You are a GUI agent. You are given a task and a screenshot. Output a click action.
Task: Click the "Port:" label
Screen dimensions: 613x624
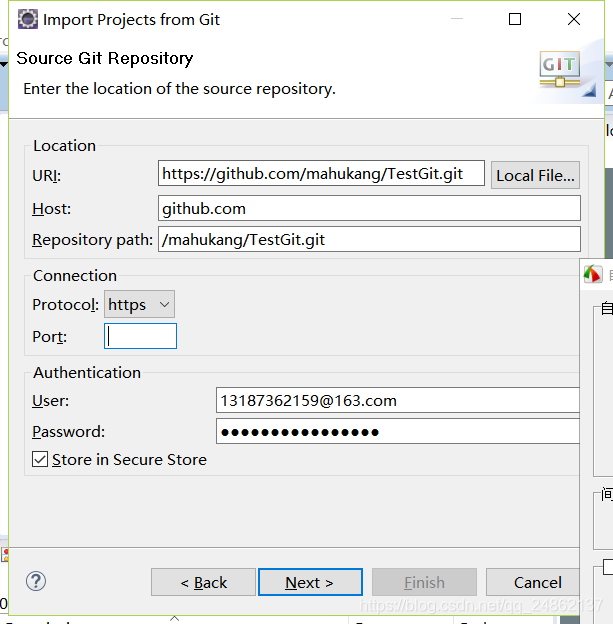click(50, 337)
